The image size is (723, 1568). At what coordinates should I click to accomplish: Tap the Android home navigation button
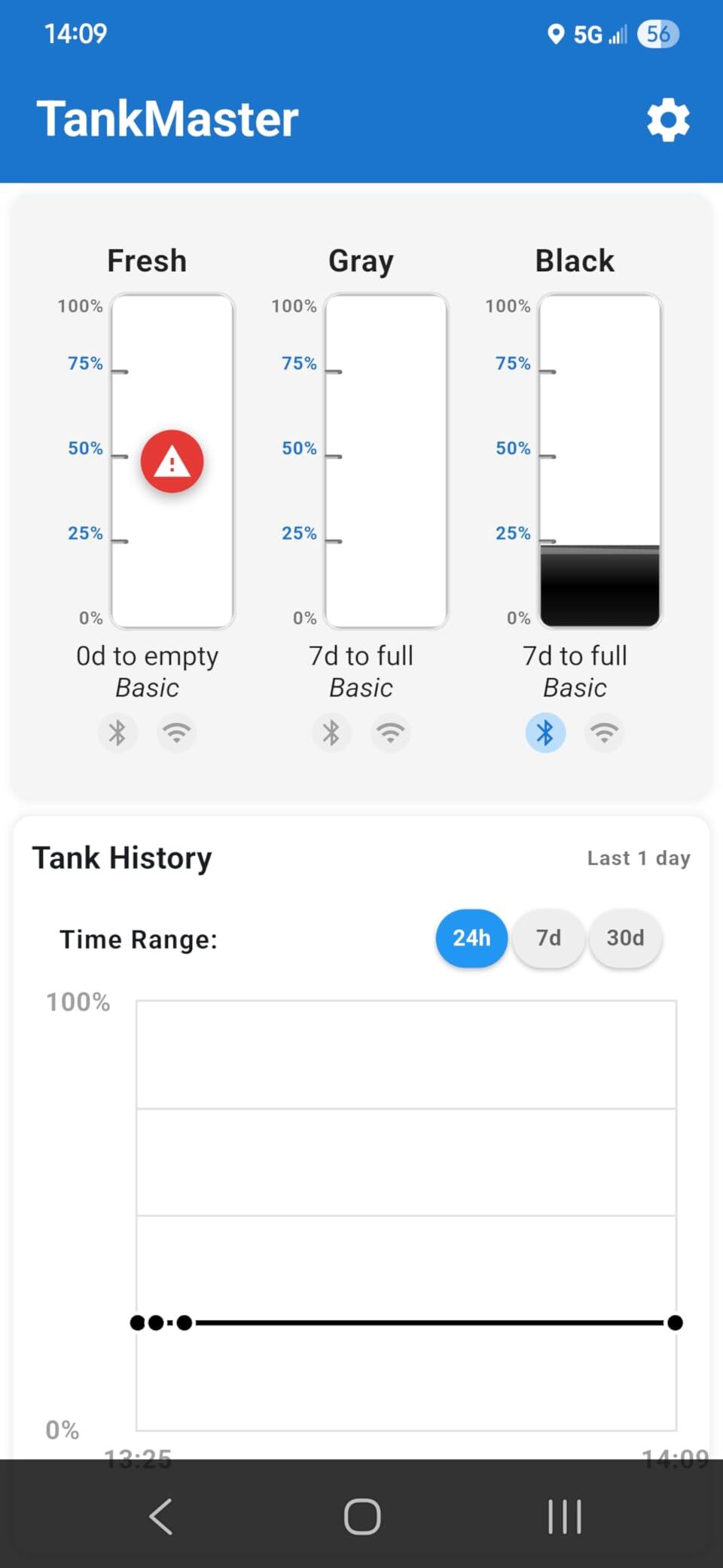pos(362,1516)
